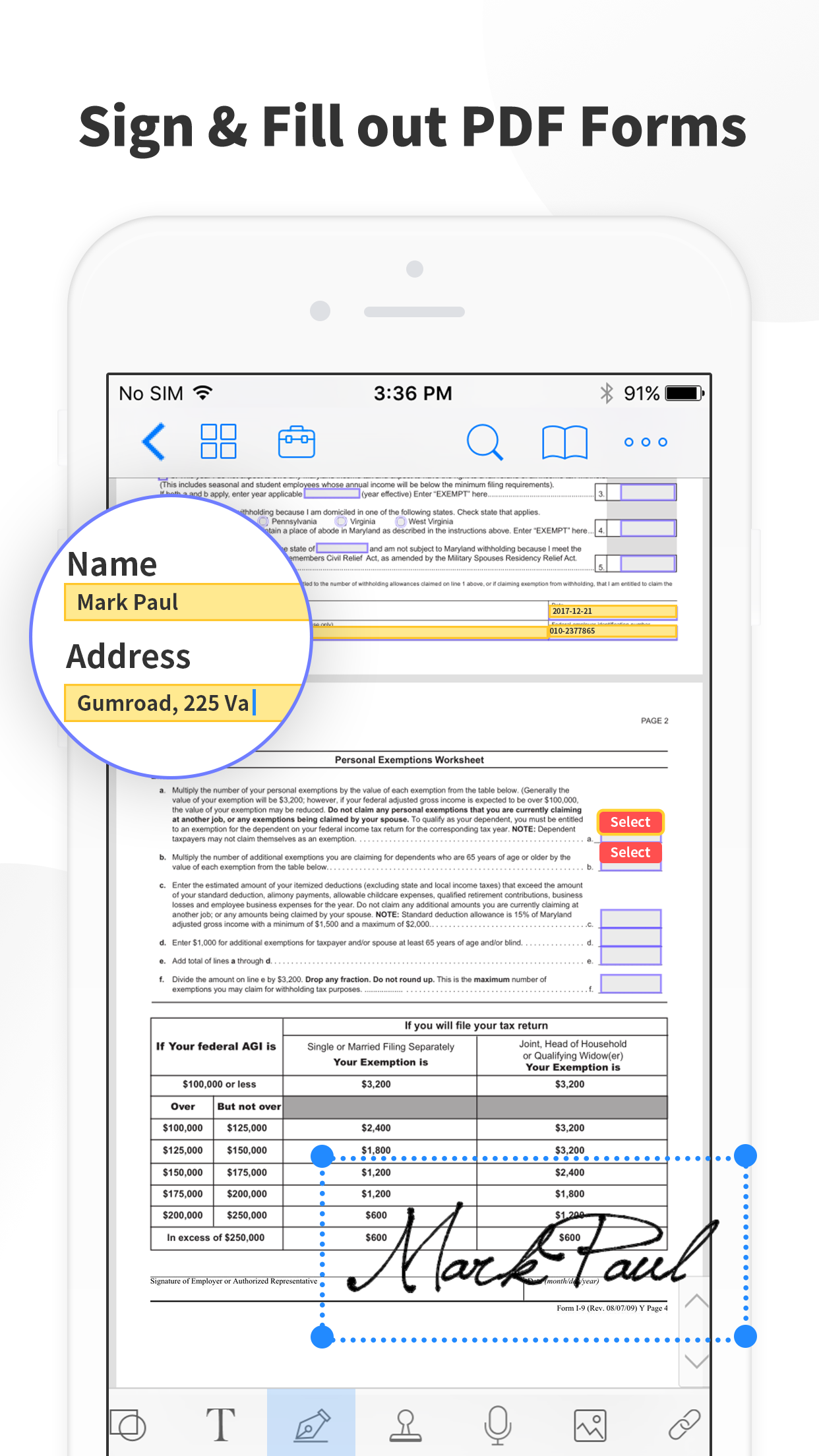Viewport: 819px width, 1456px height.
Task: Tap the bottom-left signature resize handle
Action: point(322,1337)
